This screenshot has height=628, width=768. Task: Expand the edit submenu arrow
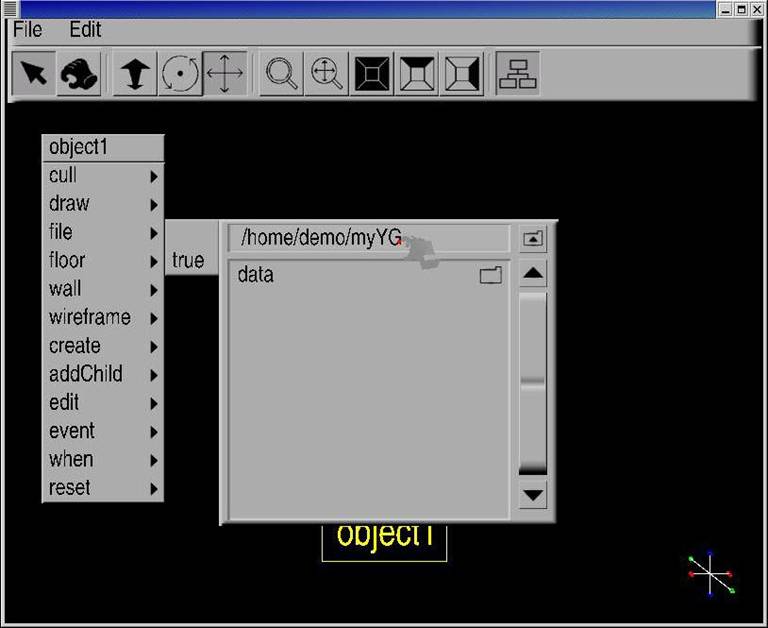(154, 404)
